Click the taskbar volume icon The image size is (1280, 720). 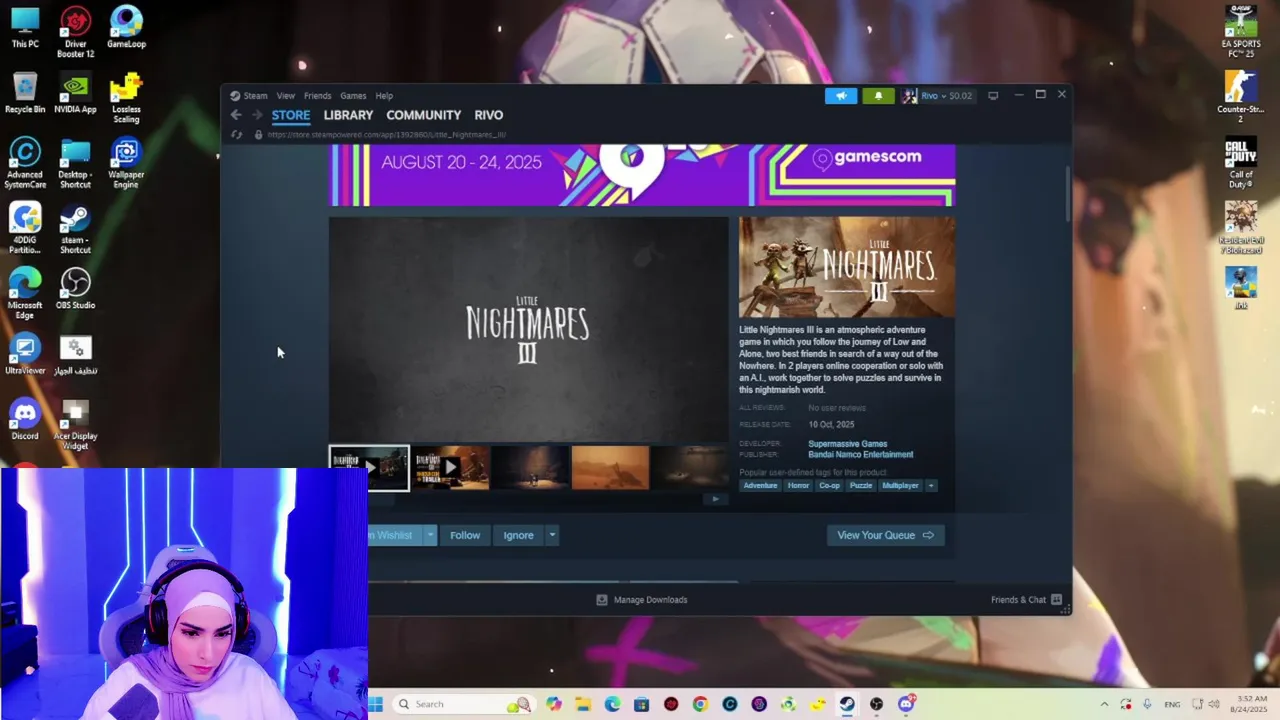pyautogui.click(x=1214, y=704)
